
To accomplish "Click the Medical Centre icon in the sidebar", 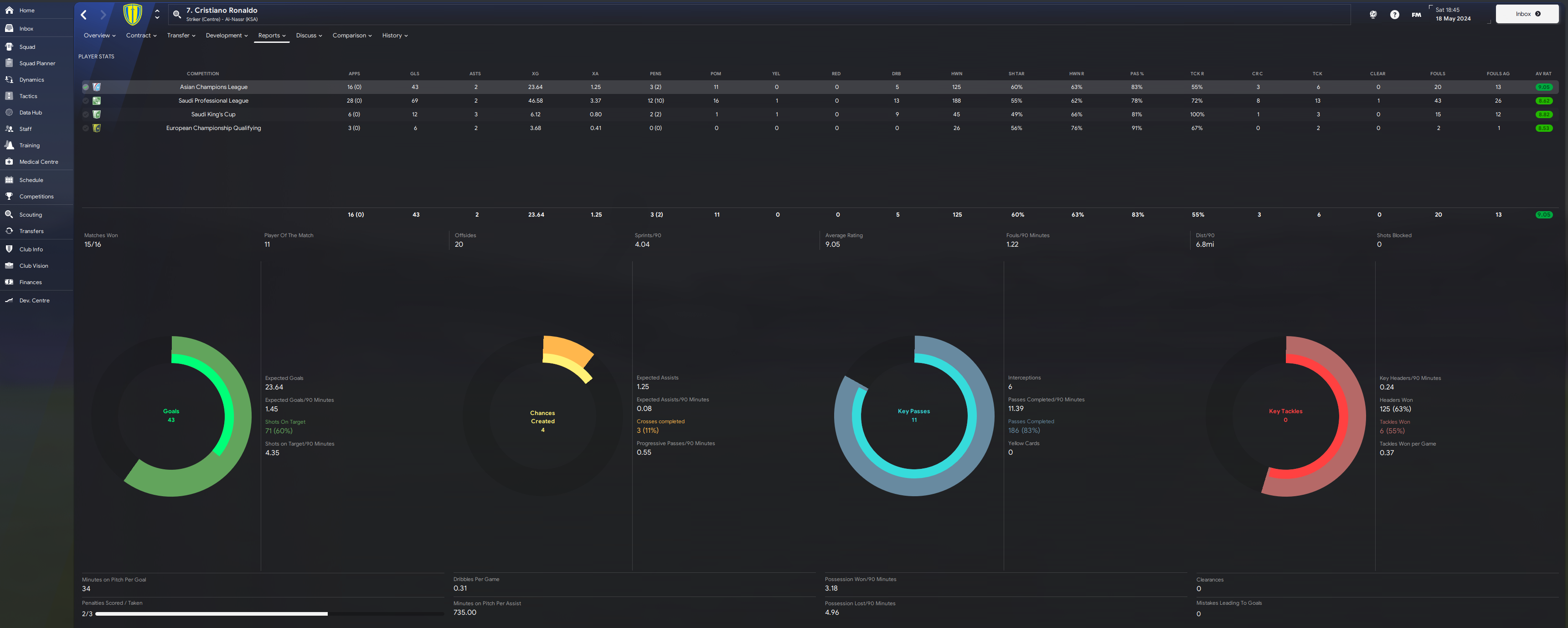I will [x=9, y=161].
